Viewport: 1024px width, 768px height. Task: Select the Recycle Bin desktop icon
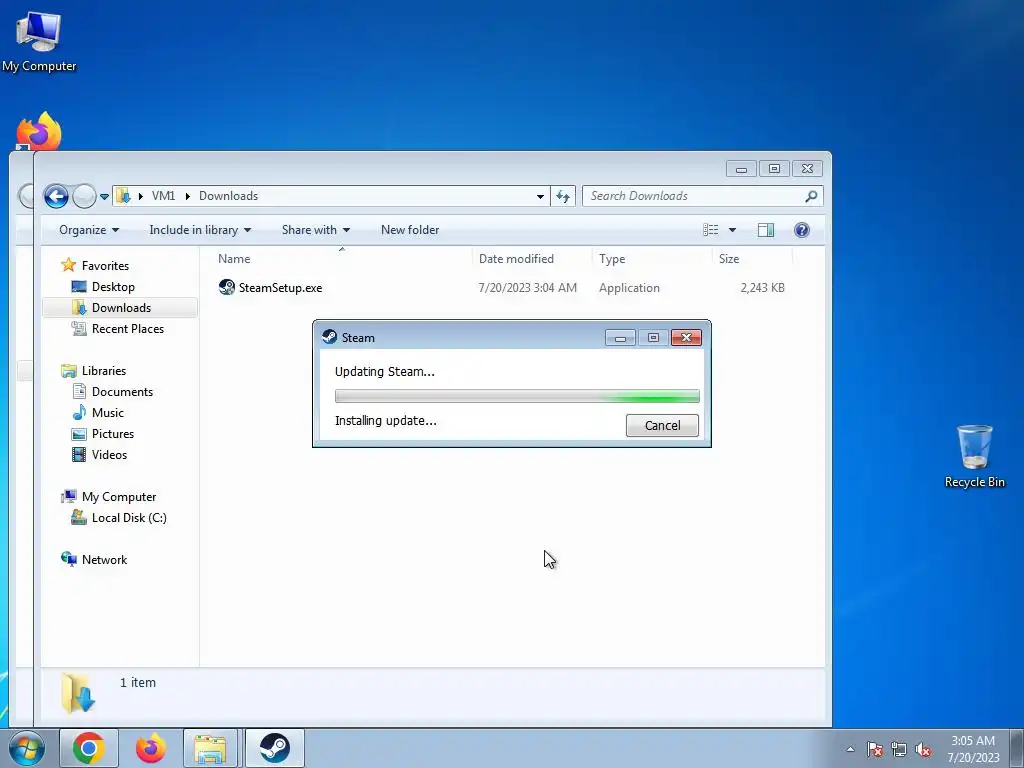pyautogui.click(x=974, y=456)
